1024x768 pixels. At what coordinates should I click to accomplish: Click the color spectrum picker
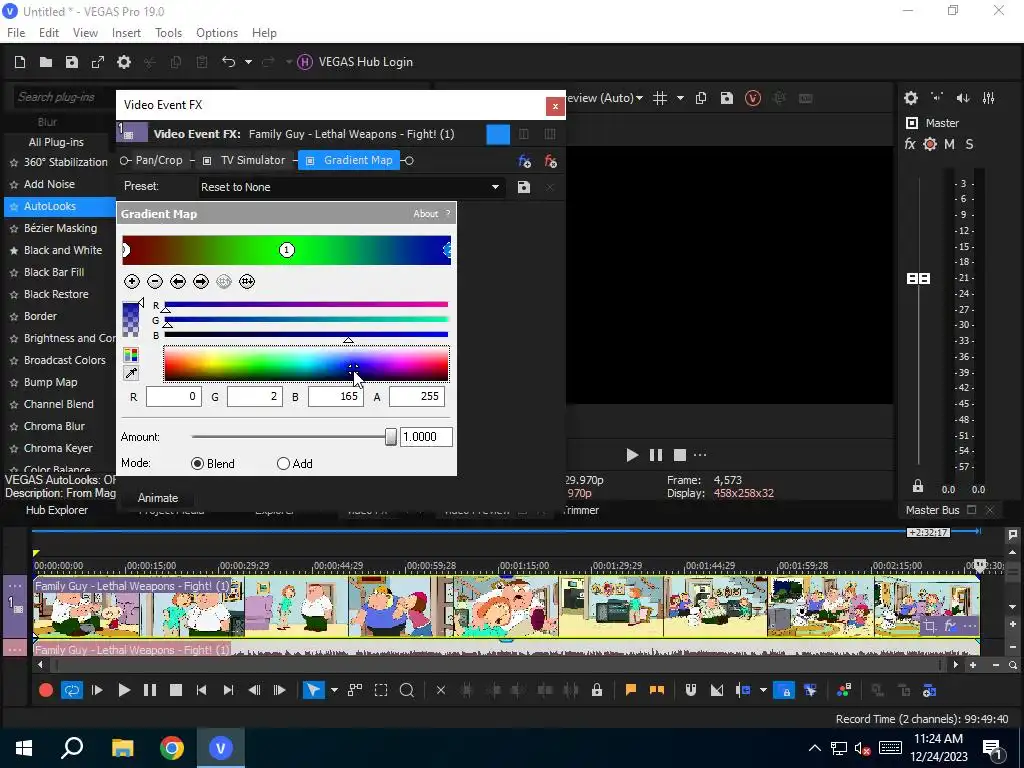[x=306, y=364]
